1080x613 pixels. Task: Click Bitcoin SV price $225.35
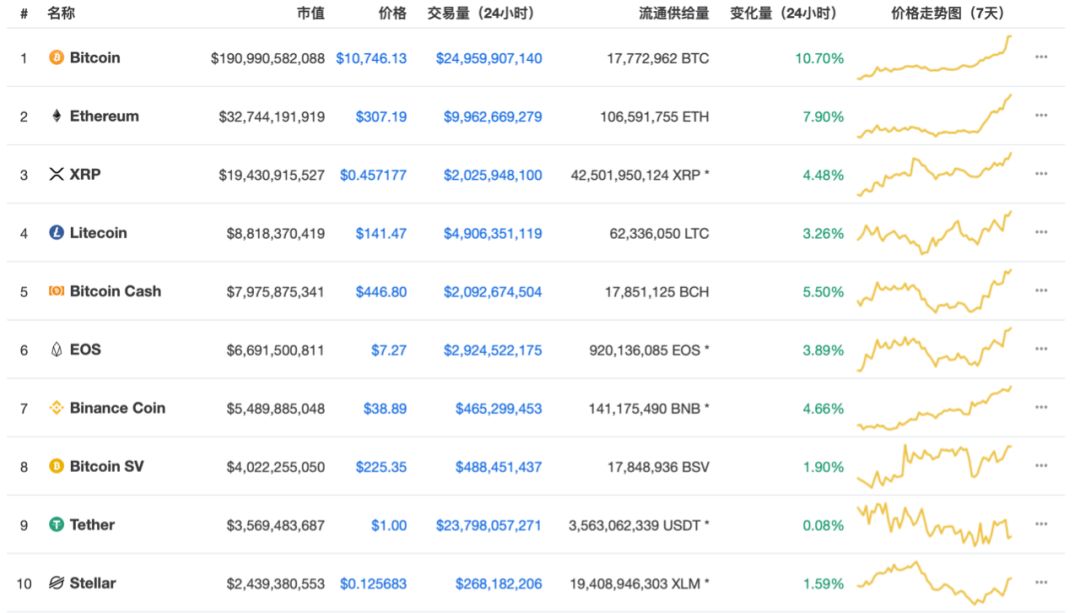click(381, 467)
